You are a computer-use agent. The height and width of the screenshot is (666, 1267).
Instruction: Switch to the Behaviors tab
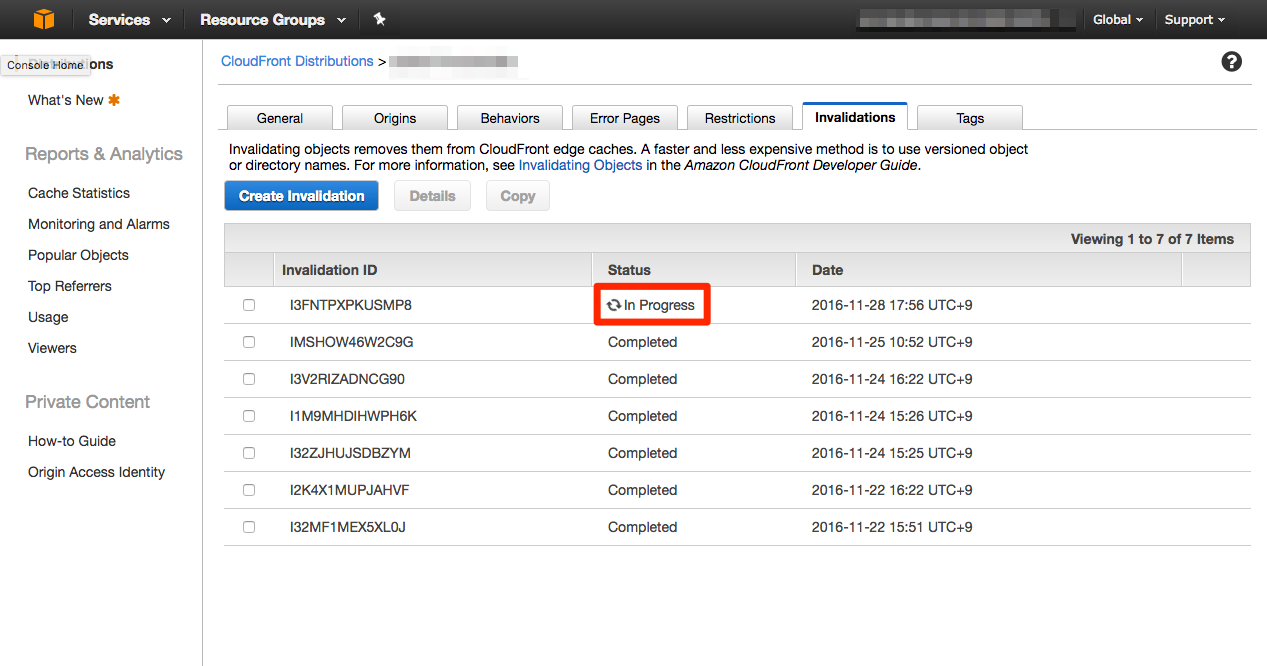509,117
